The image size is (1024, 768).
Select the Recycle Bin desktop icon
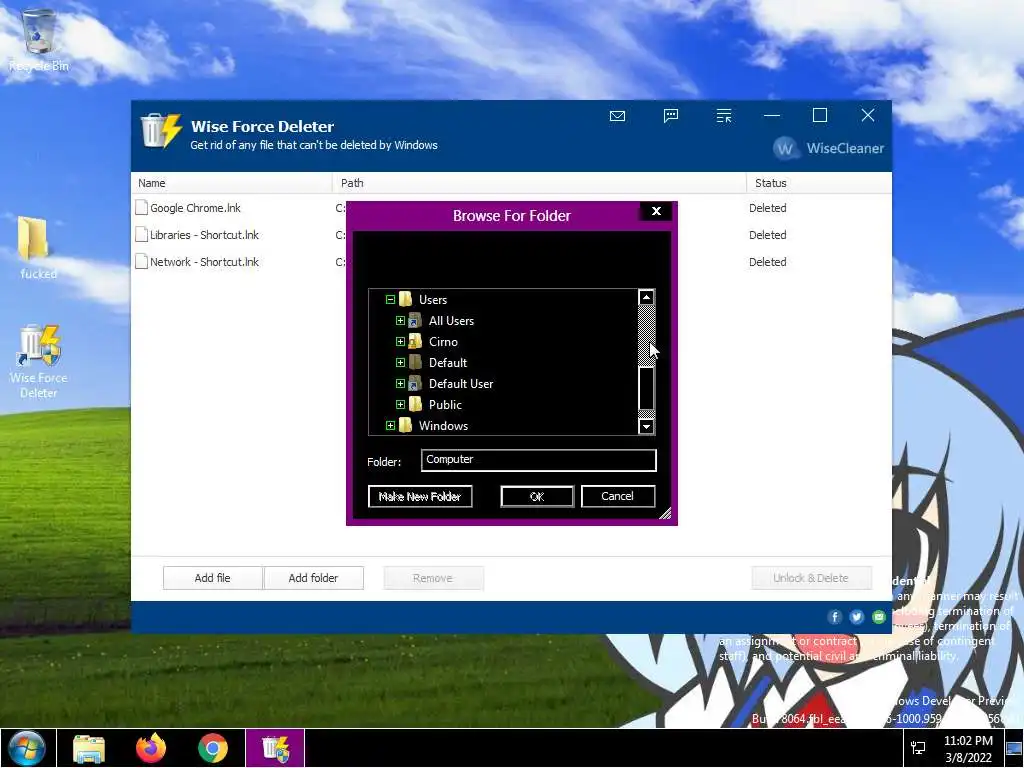pyautogui.click(x=39, y=39)
